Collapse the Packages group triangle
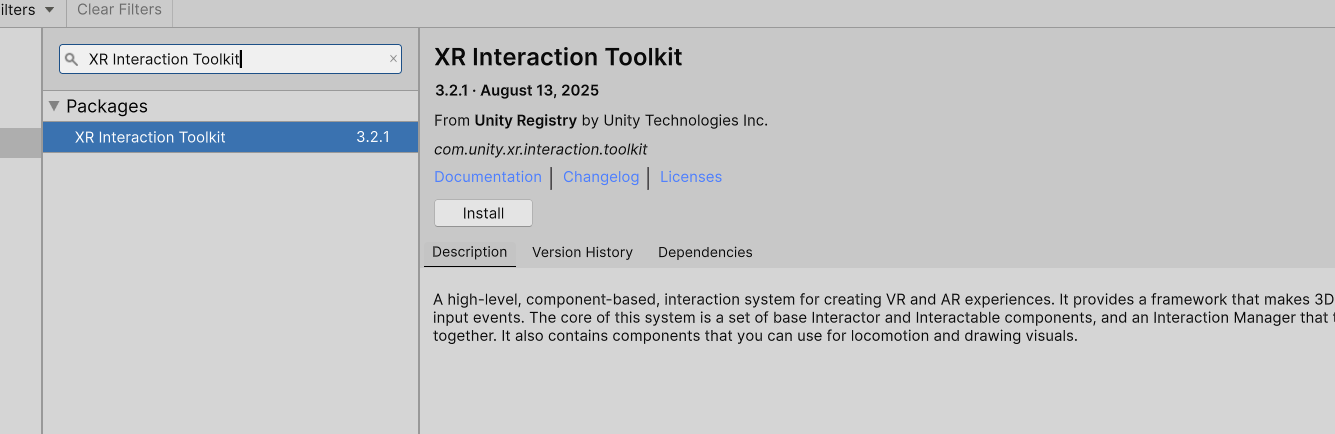The image size is (1335, 434). coord(55,105)
